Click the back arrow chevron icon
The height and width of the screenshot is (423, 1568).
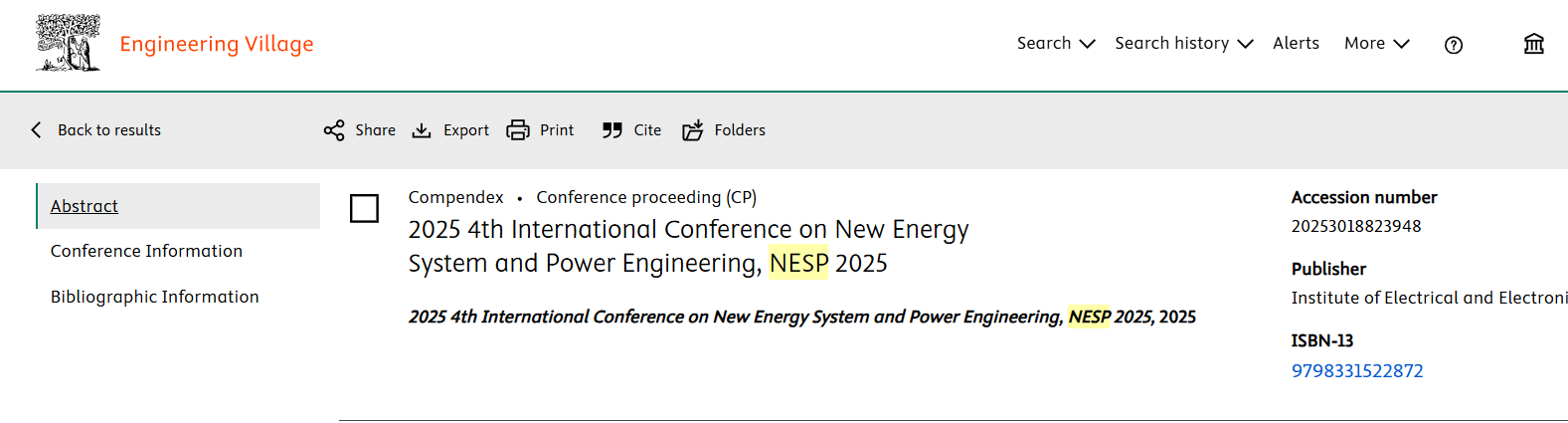pos(37,130)
